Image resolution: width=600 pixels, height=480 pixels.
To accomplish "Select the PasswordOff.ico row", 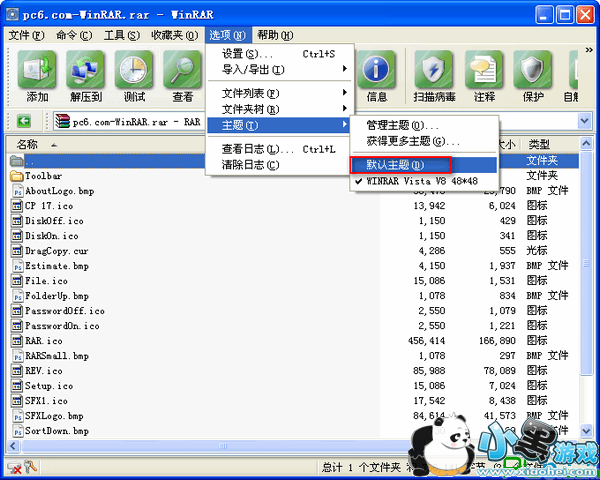I will [x=294, y=311].
